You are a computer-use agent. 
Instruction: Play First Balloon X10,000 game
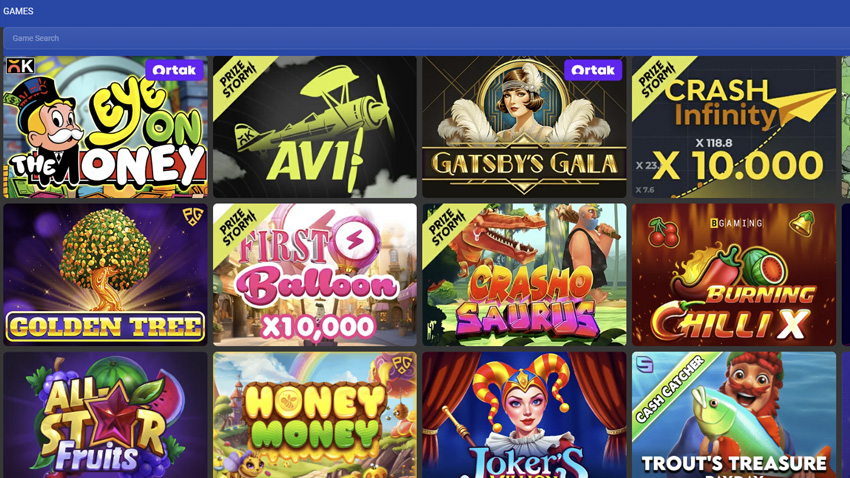315,275
